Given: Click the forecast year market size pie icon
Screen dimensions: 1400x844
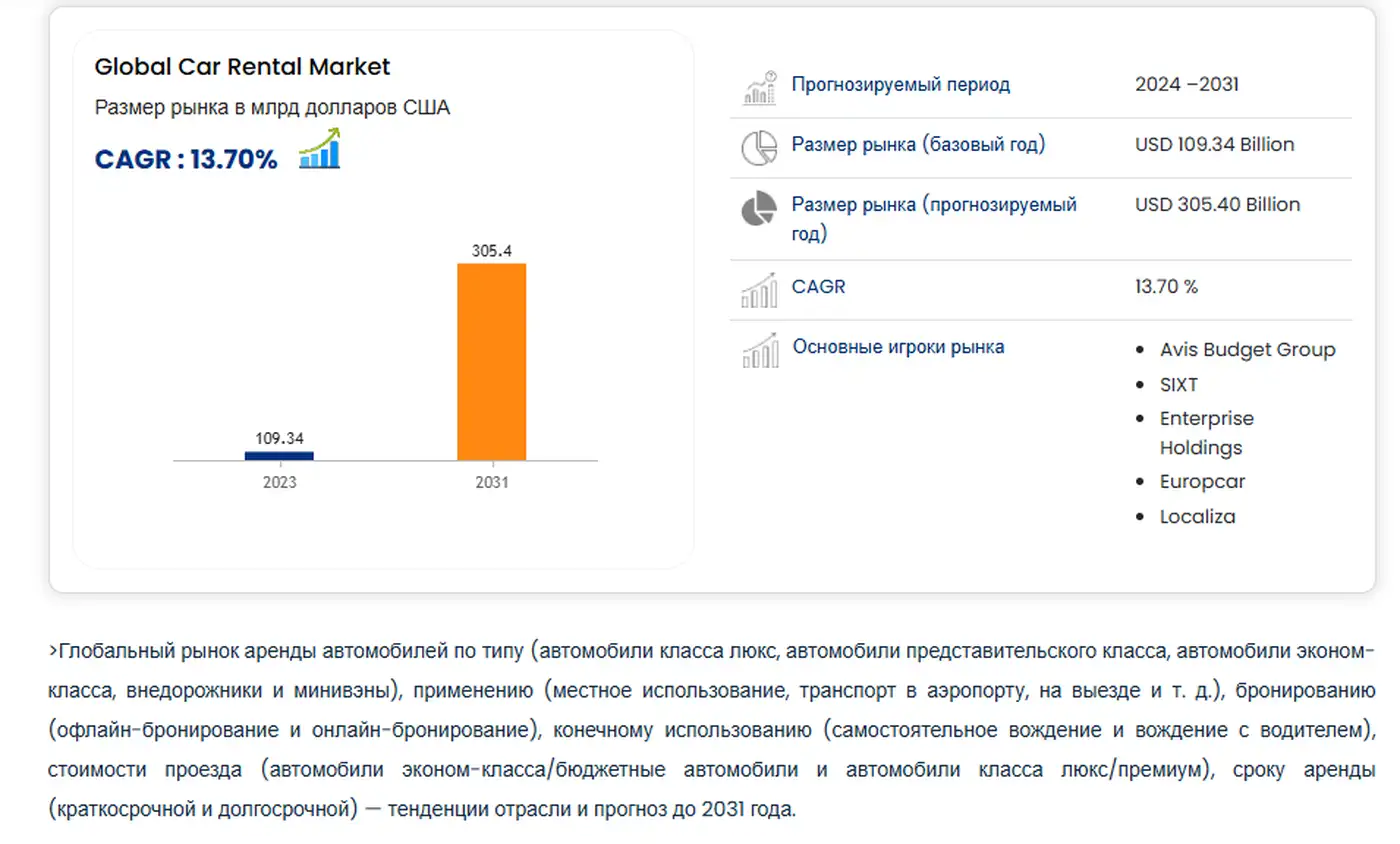Looking at the screenshot, I should [759, 208].
